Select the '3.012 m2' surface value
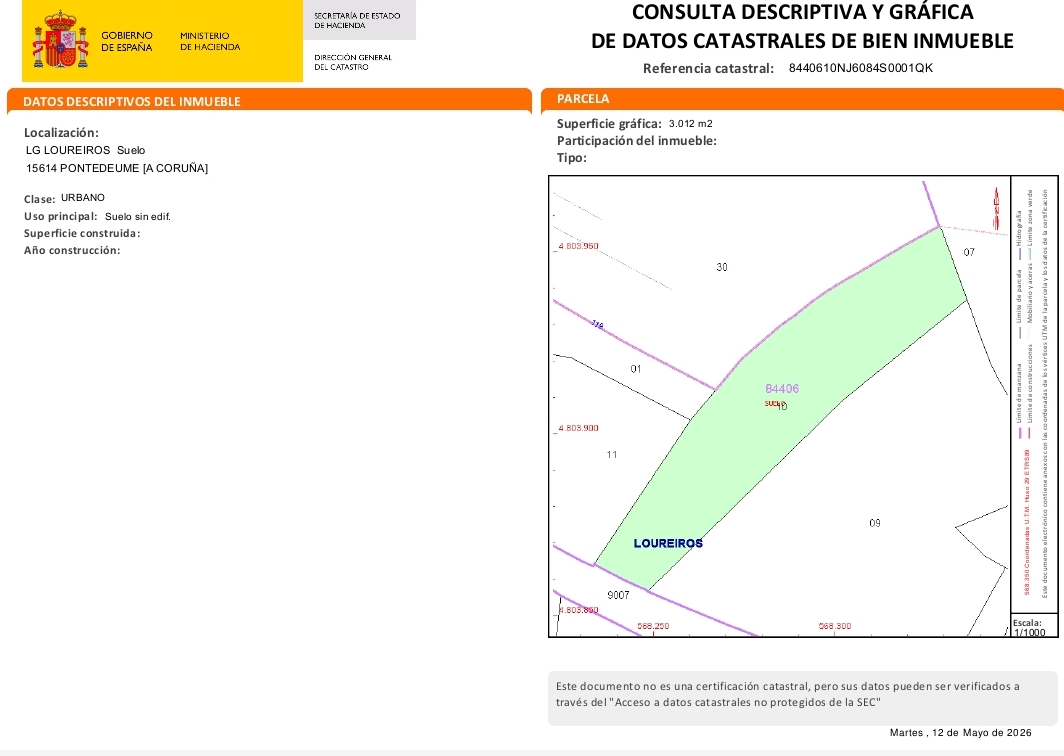Screen dimensions: 1064x756 [x=690, y=124]
